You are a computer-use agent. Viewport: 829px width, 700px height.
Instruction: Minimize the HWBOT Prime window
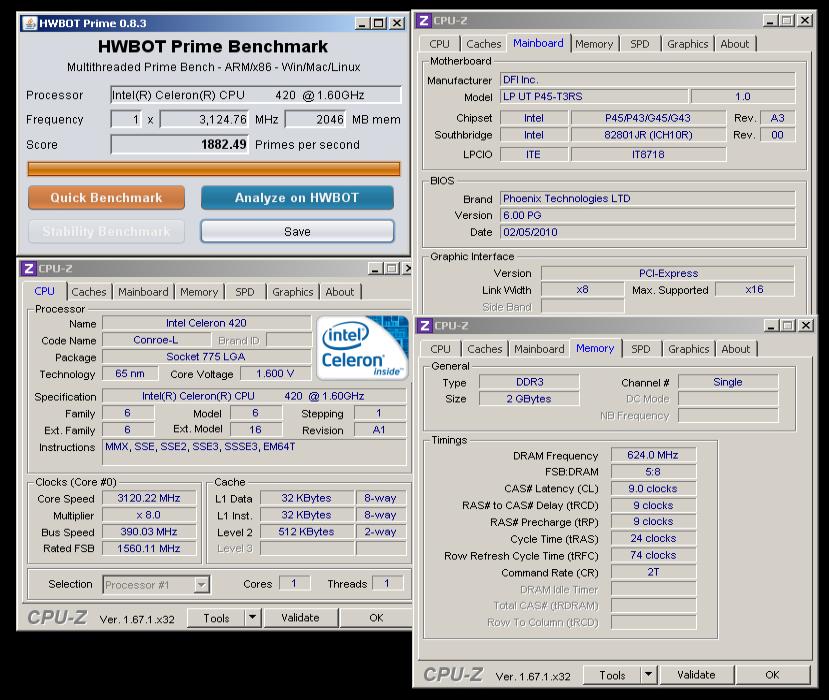coord(362,23)
